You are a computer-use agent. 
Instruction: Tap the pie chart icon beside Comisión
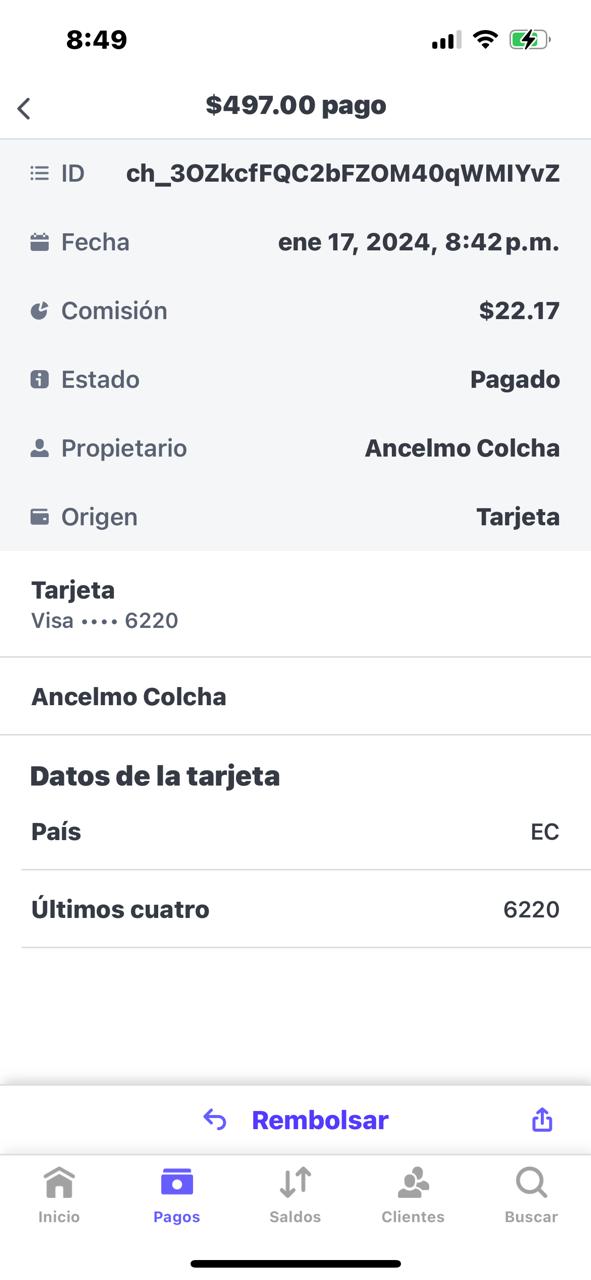point(40,311)
